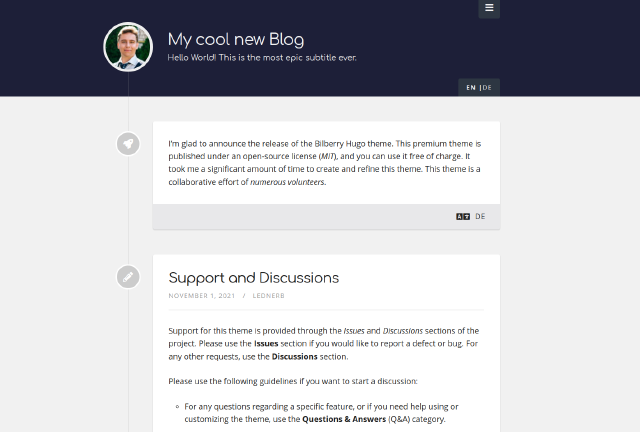Click the rocket icon on the timeline
The image size is (640, 432).
pos(128,144)
